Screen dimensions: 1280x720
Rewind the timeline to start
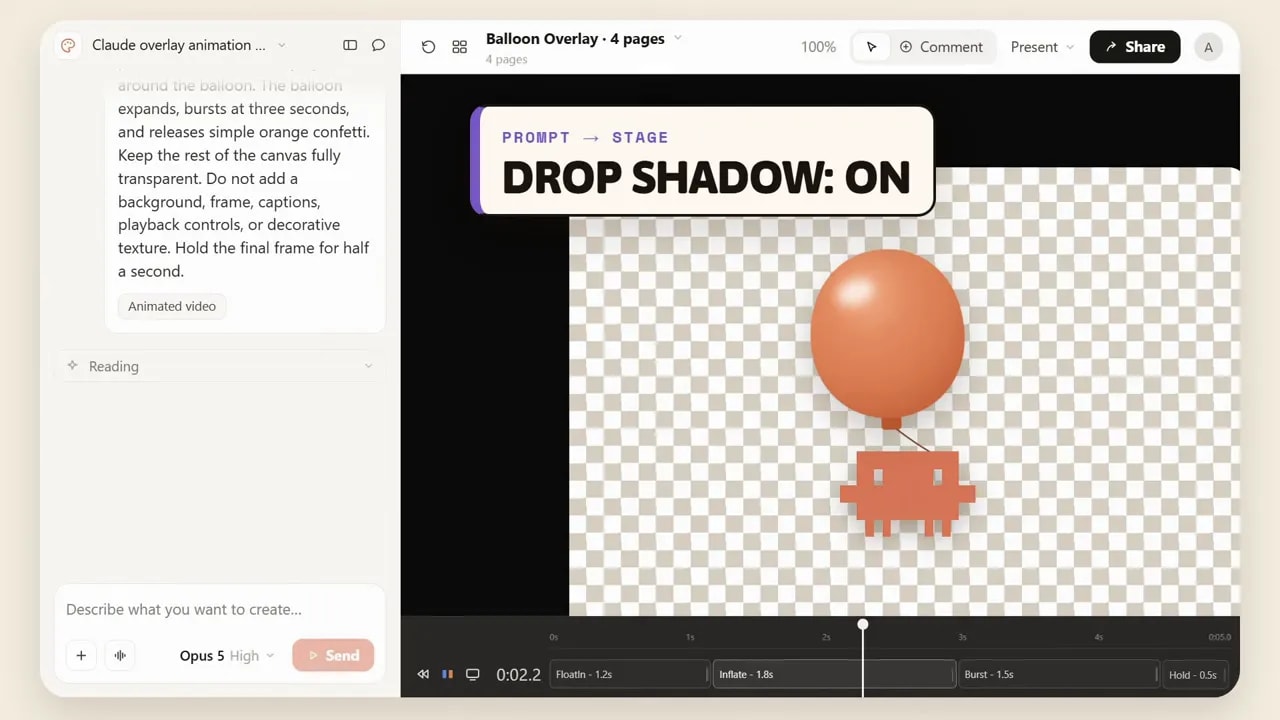click(x=423, y=674)
